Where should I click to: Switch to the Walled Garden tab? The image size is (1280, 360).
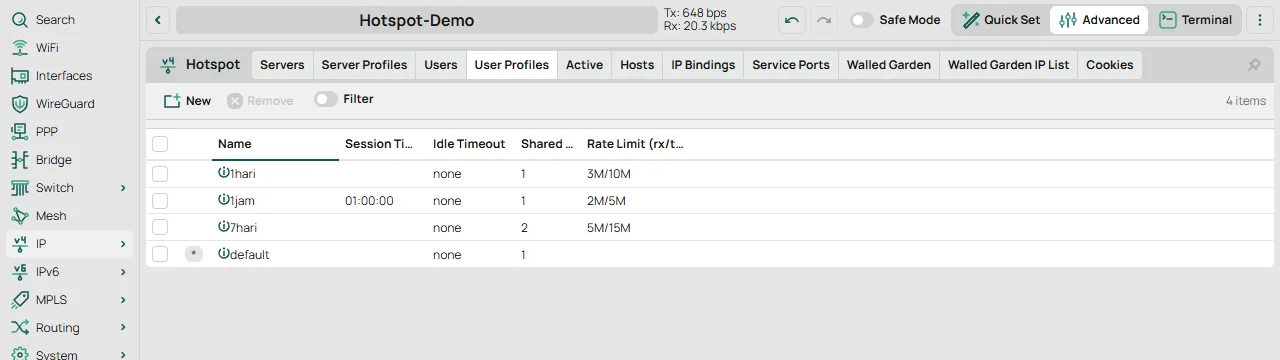[889, 65]
